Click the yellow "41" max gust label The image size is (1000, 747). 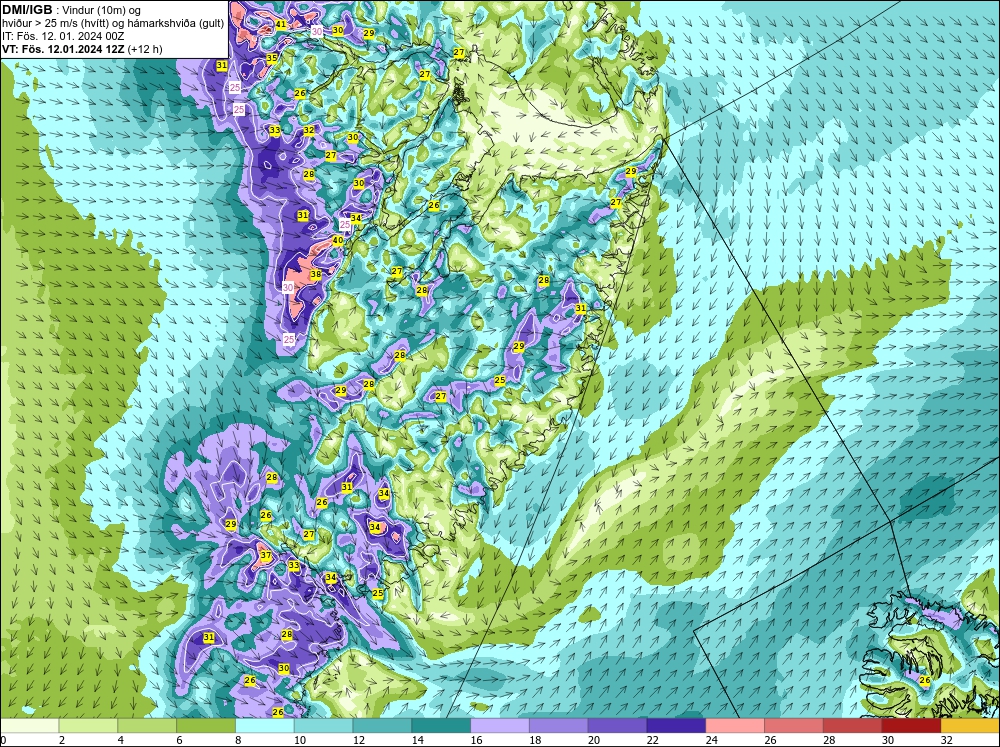281,24
